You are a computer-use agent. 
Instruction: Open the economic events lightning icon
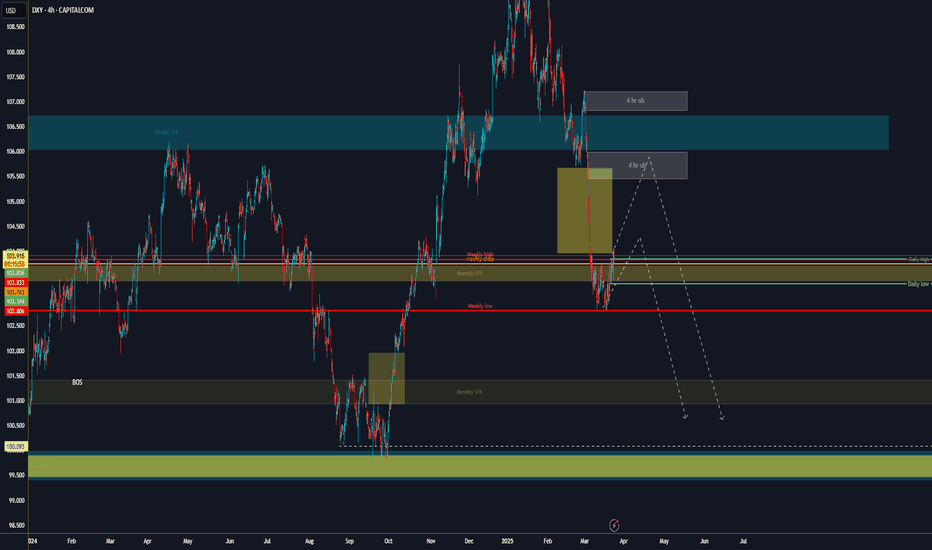click(614, 525)
